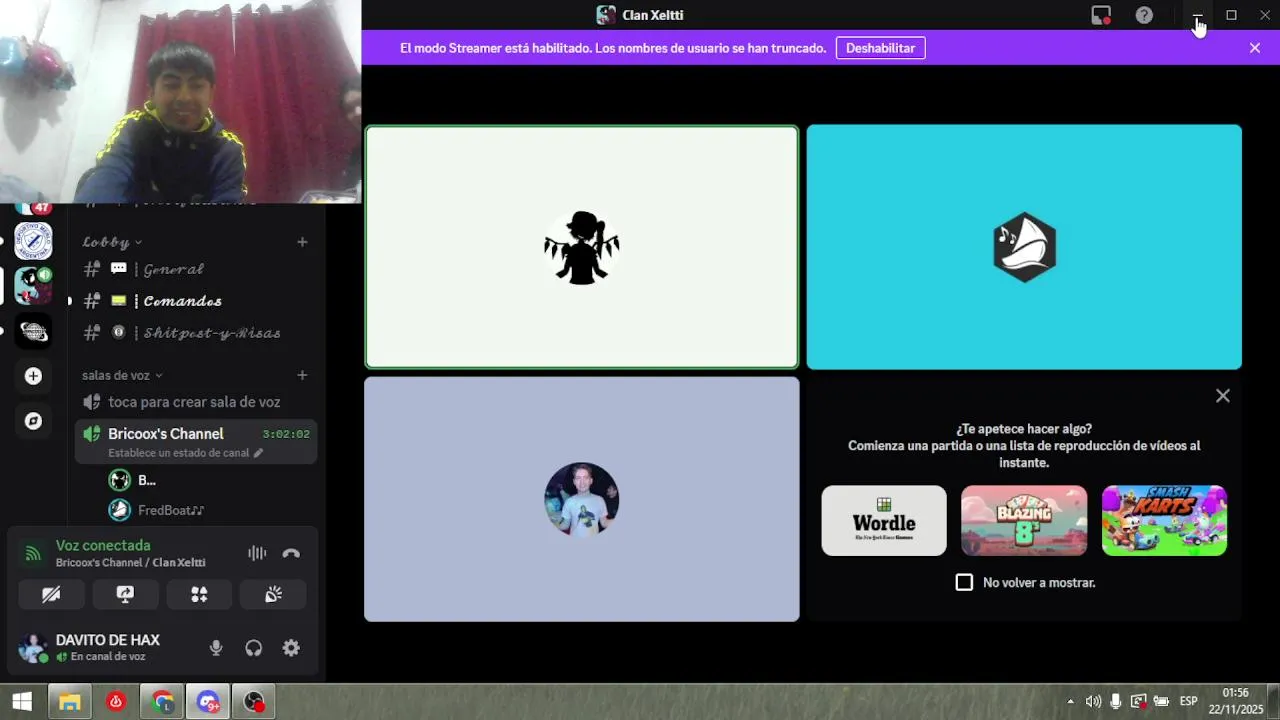This screenshot has height=720, width=1280.
Task: Focus the lavender user video tile
Action: point(581,499)
